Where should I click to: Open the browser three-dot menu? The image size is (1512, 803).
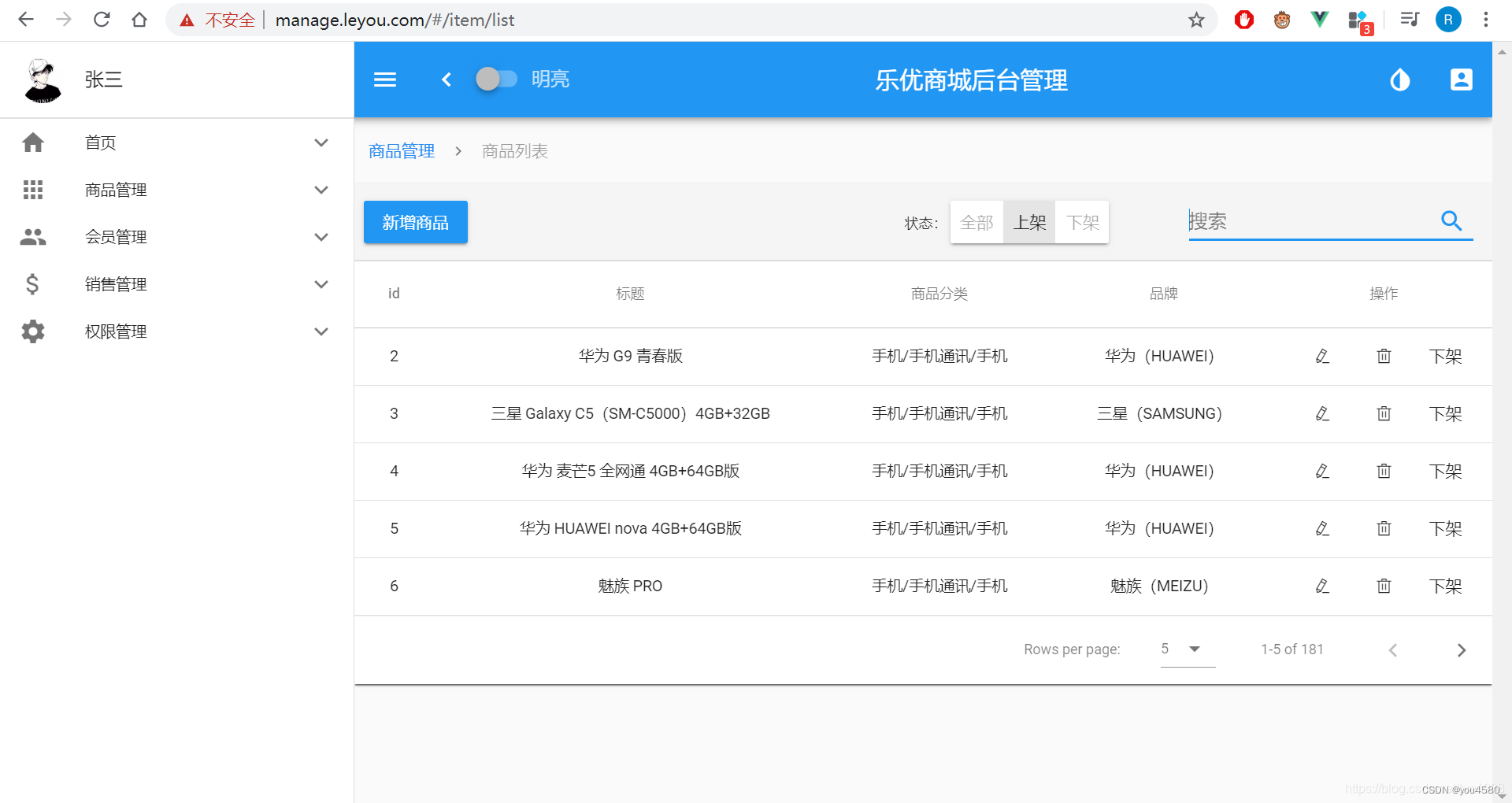click(x=1485, y=20)
